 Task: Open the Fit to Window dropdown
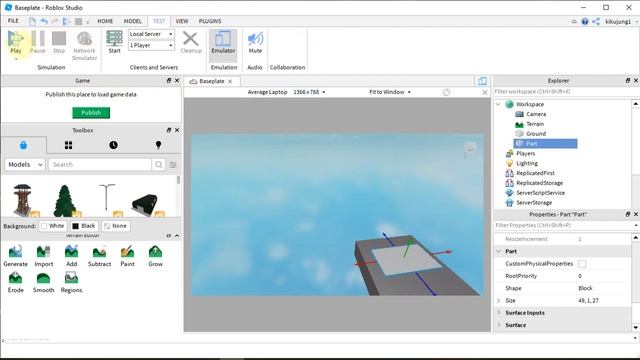click(390, 92)
